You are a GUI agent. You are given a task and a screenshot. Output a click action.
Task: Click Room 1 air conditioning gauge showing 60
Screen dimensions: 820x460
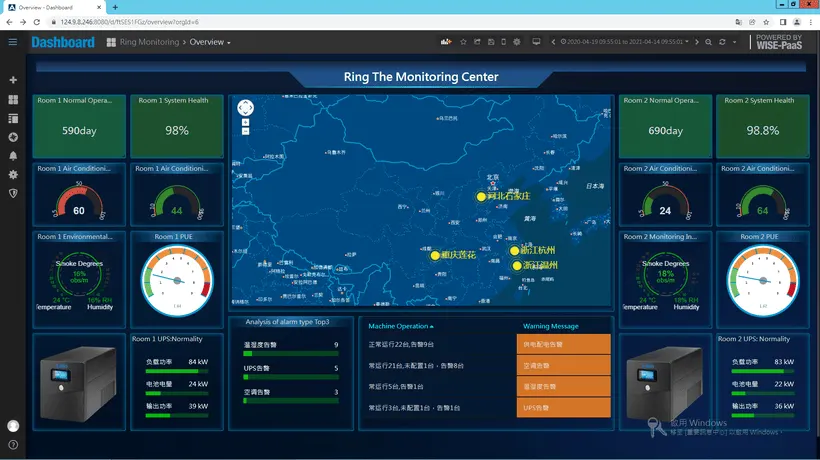point(79,201)
